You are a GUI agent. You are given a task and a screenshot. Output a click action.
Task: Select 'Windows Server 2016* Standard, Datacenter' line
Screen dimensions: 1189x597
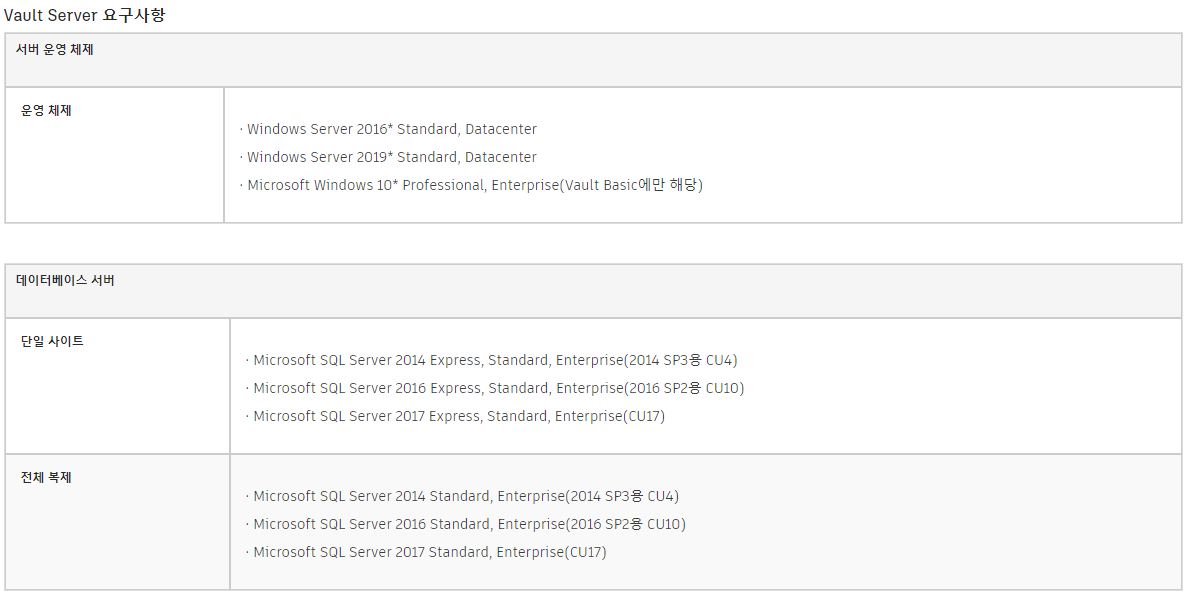388,129
